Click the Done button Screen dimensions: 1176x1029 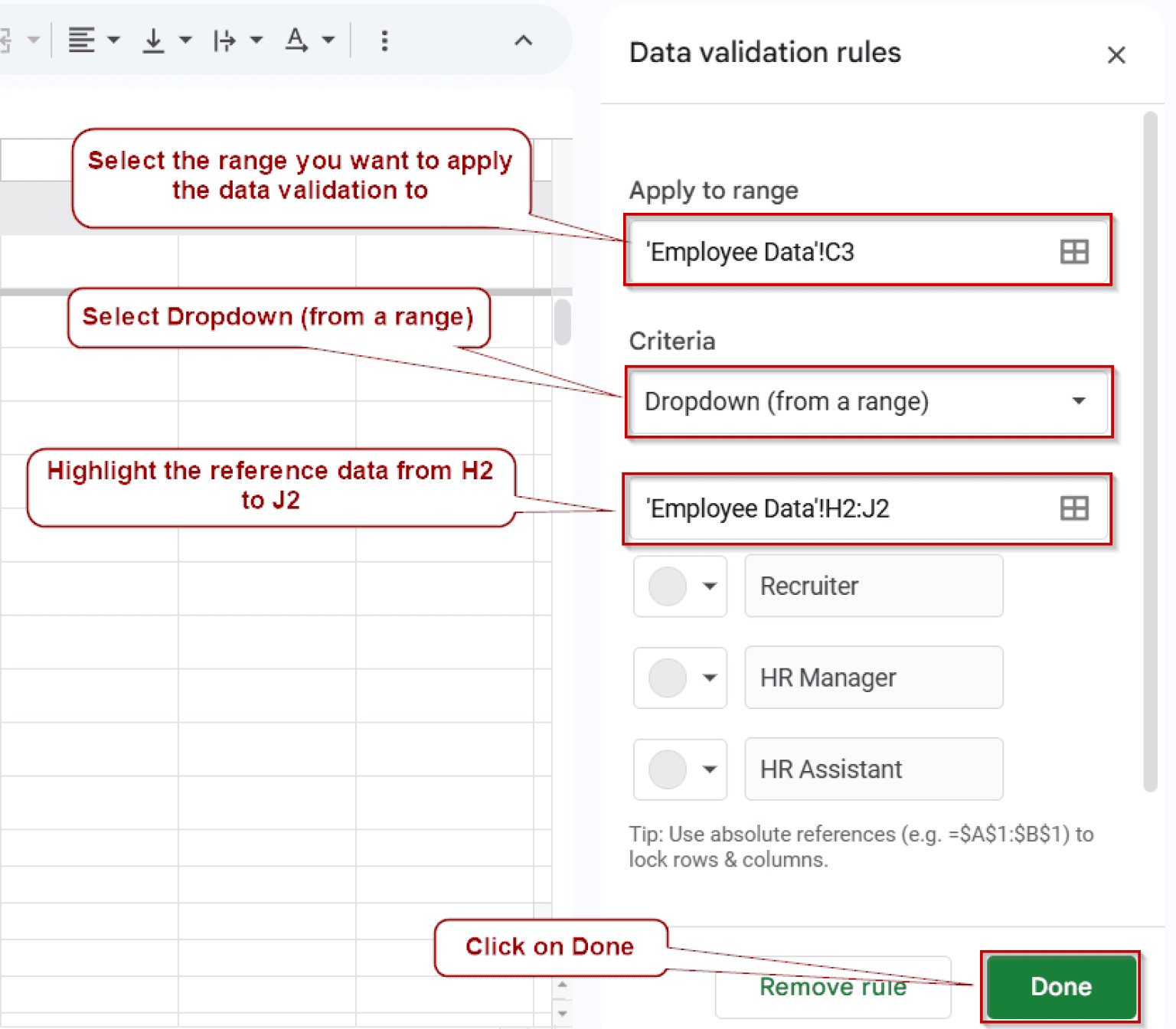click(1060, 987)
